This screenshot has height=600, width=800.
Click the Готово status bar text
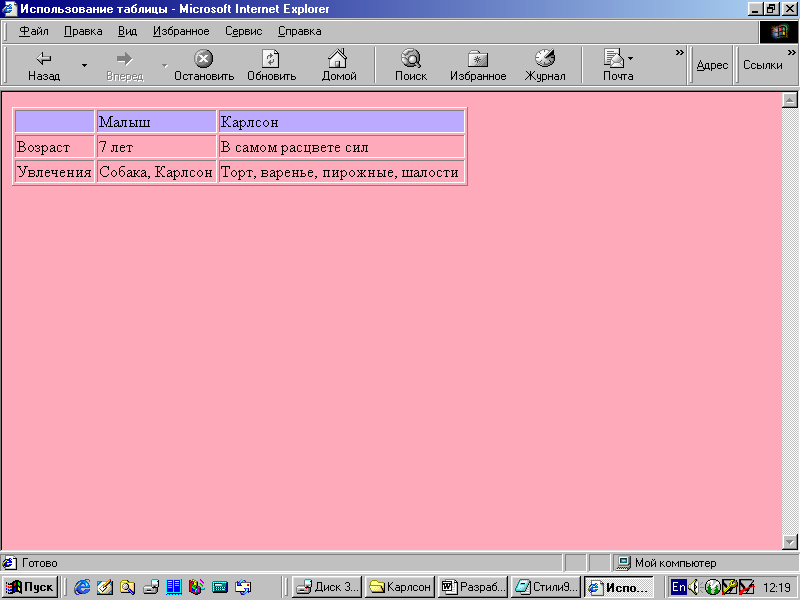[x=40, y=563]
